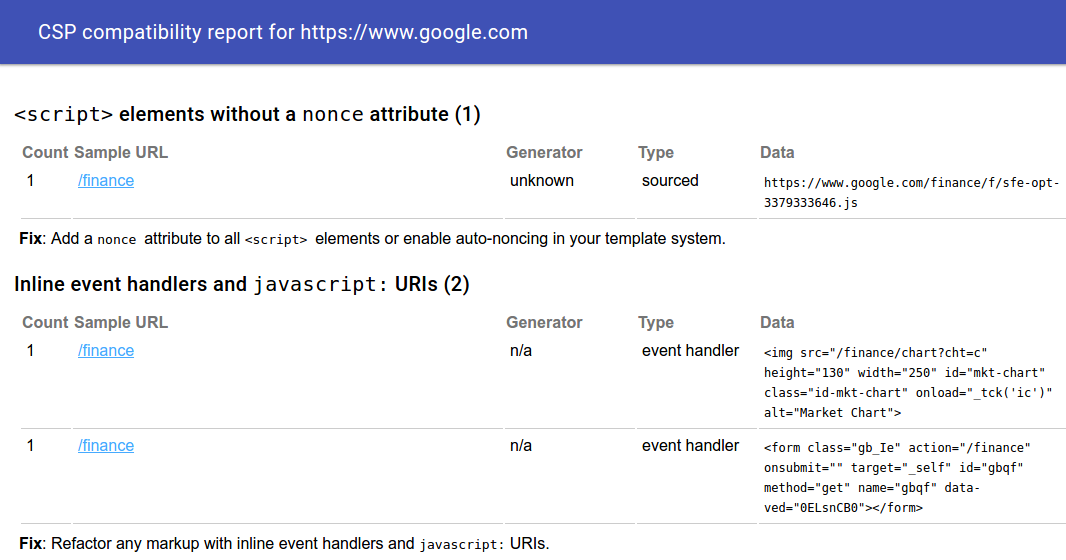
Task: Click the script elements without nonce heading
Action: (x=247, y=115)
